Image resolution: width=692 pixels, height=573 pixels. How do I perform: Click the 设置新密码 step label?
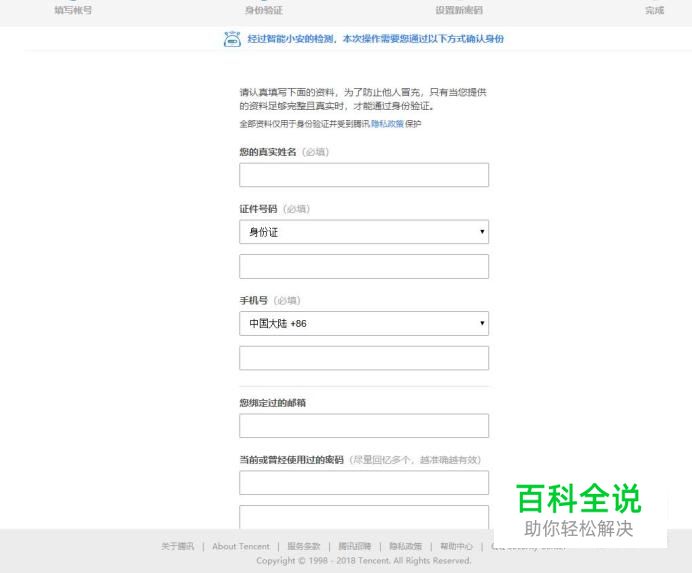click(459, 10)
